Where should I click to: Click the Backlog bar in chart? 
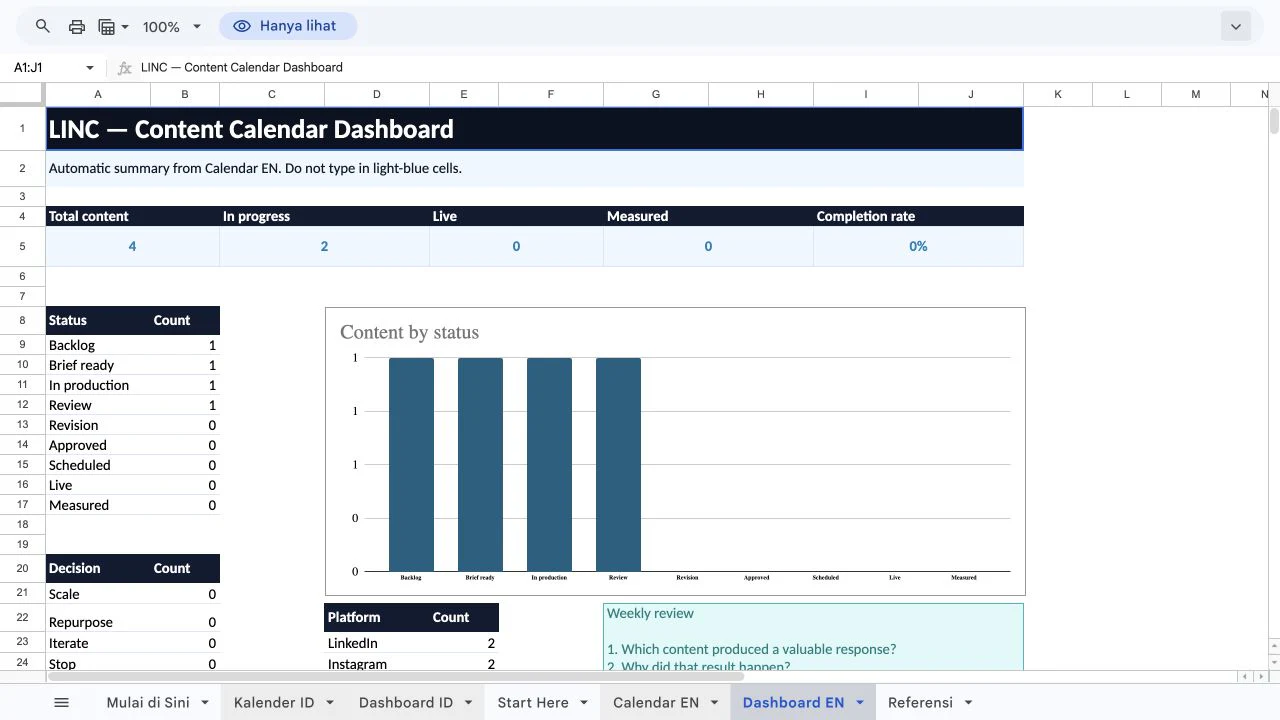[x=411, y=464]
